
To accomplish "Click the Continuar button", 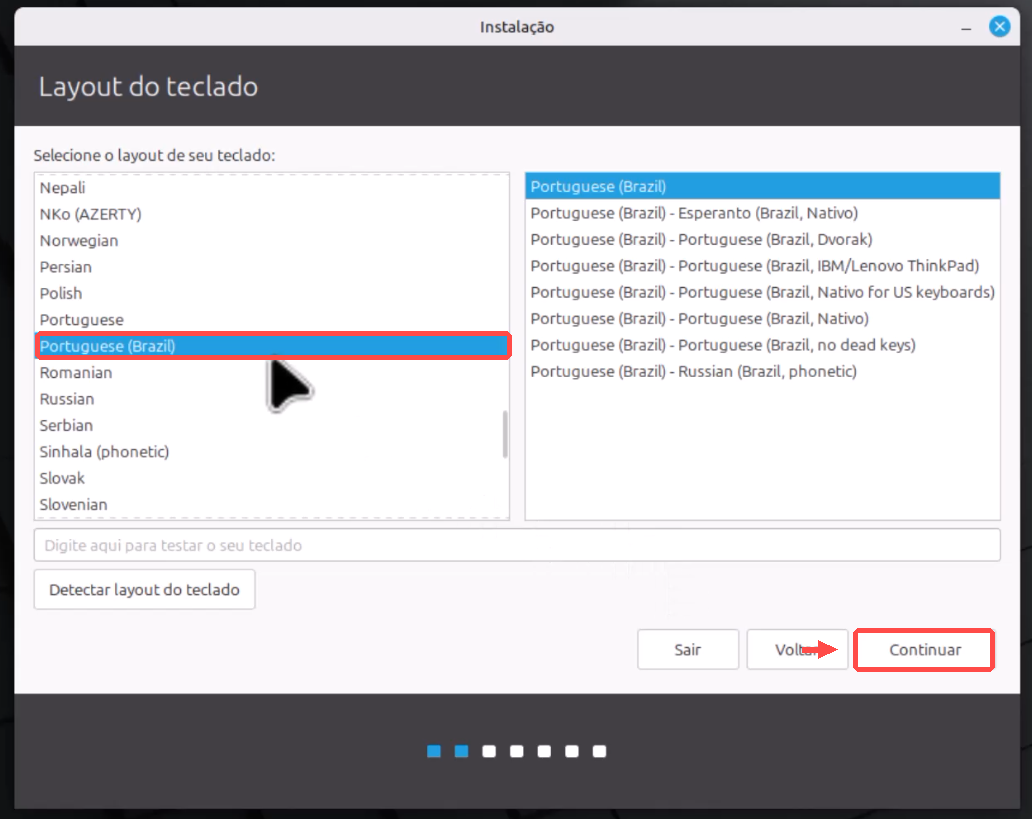I will pyautogui.click(x=924, y=650).
